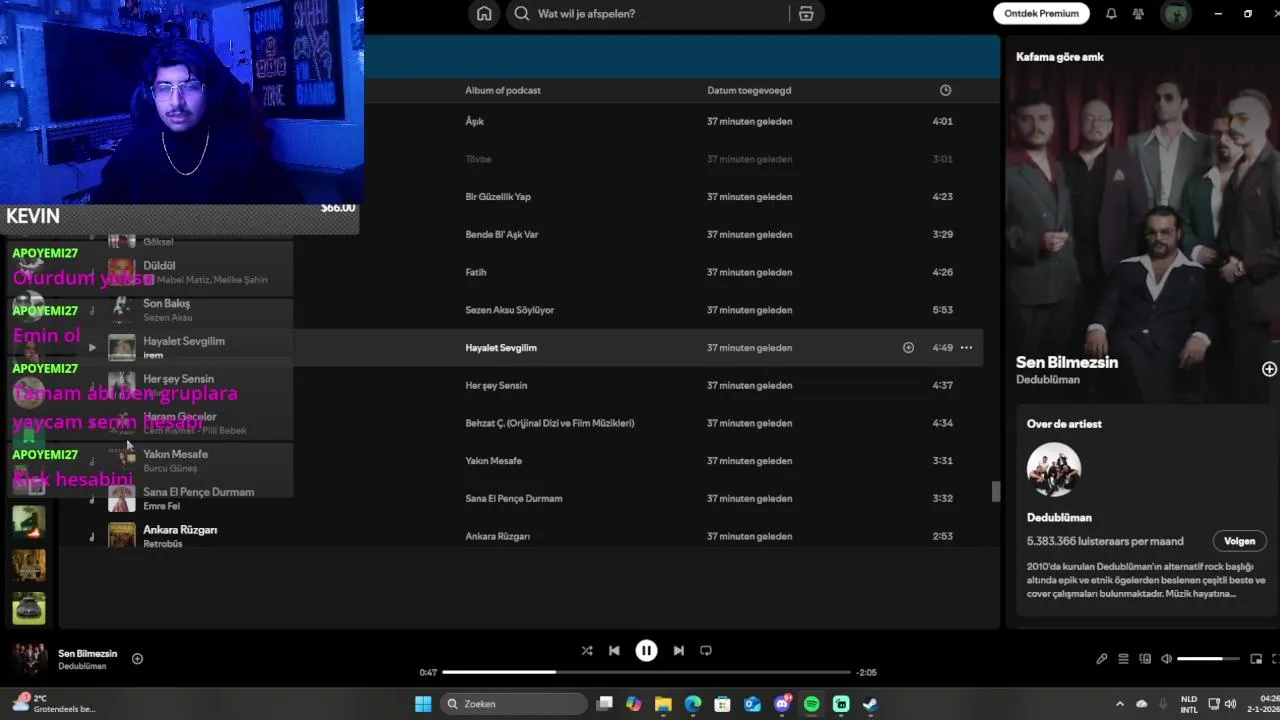1280x720 pixels.
Task: Add Hayalet Sevgilim to liked songs
Action: coord(908,348)
